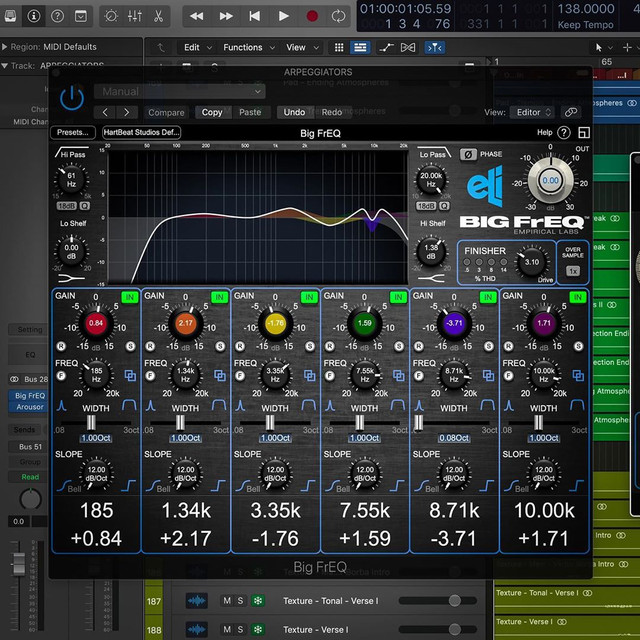Open the Quick Help icon
Viewport: 640px width, 640px height.
(x=57, y=16)
